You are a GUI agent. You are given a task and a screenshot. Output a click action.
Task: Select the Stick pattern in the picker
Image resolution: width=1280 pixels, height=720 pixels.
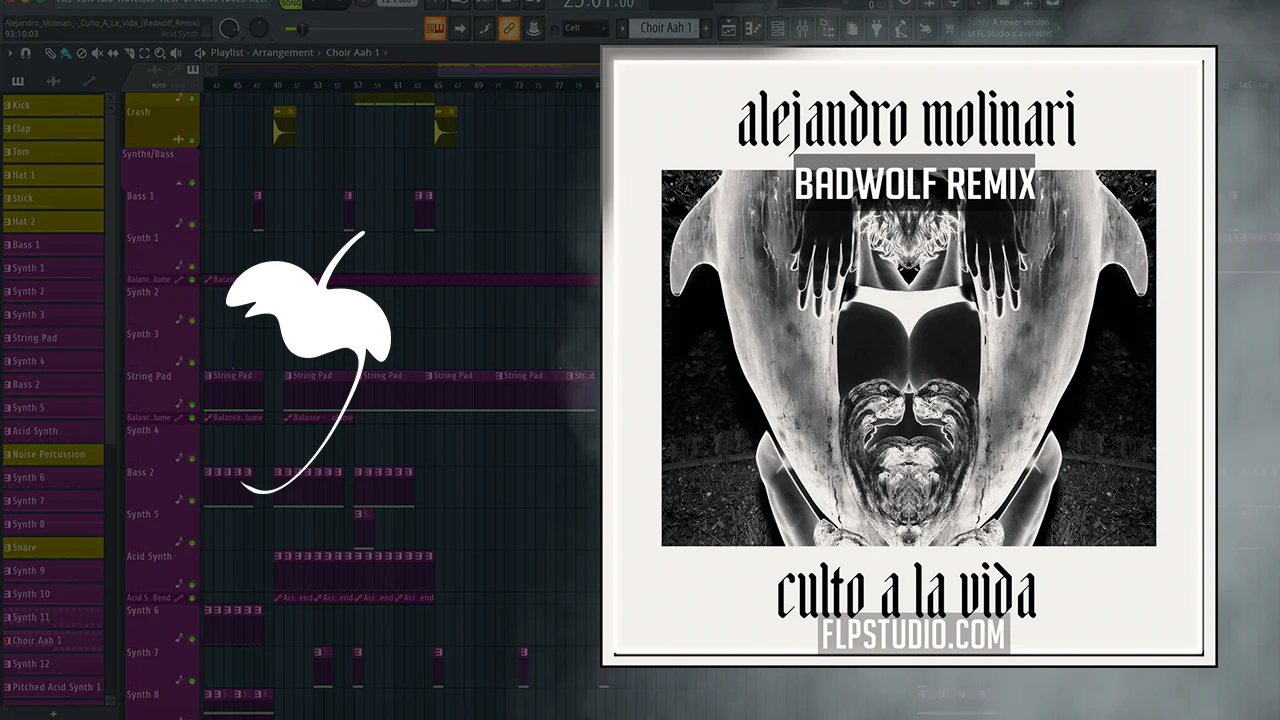tap(53, 198)
